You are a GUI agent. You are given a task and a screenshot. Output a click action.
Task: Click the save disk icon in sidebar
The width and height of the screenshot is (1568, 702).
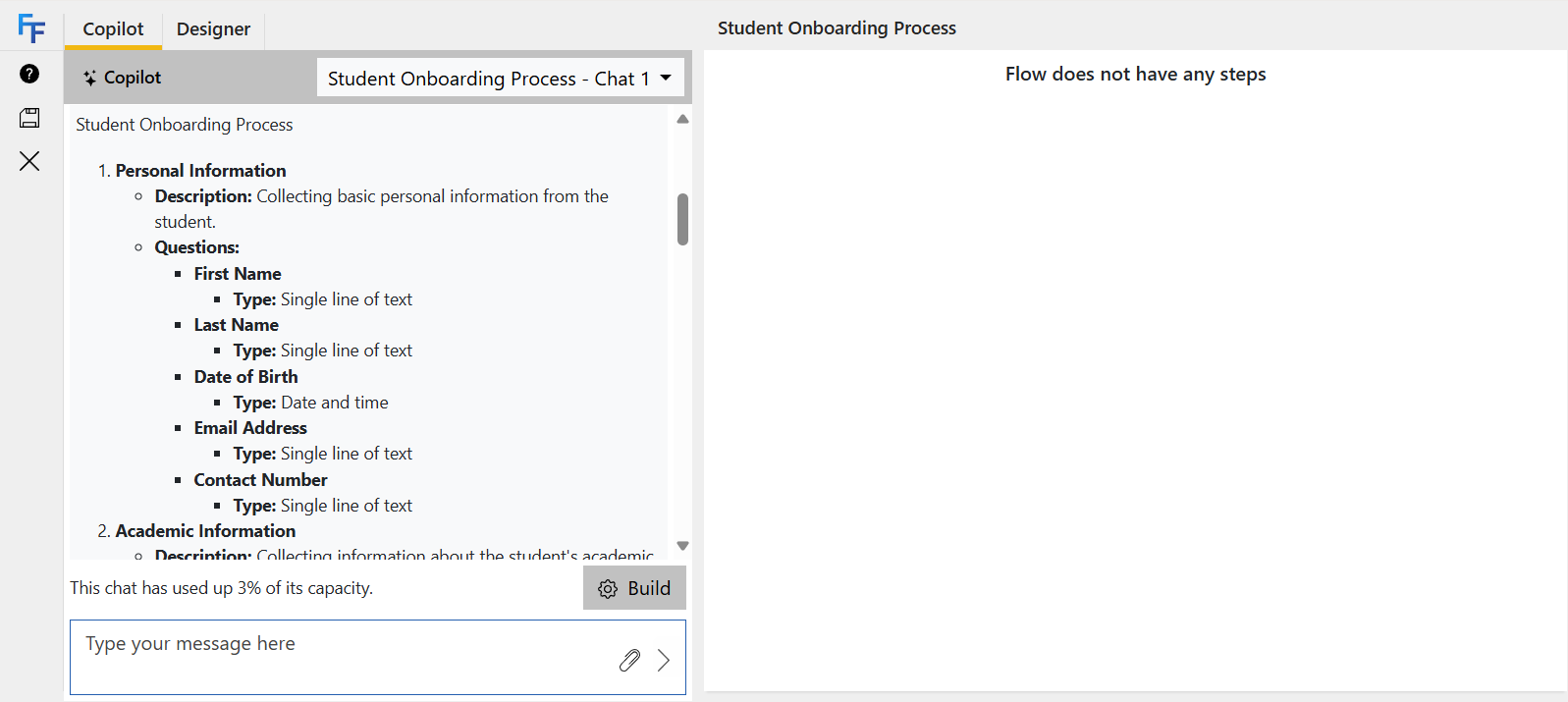29,118
